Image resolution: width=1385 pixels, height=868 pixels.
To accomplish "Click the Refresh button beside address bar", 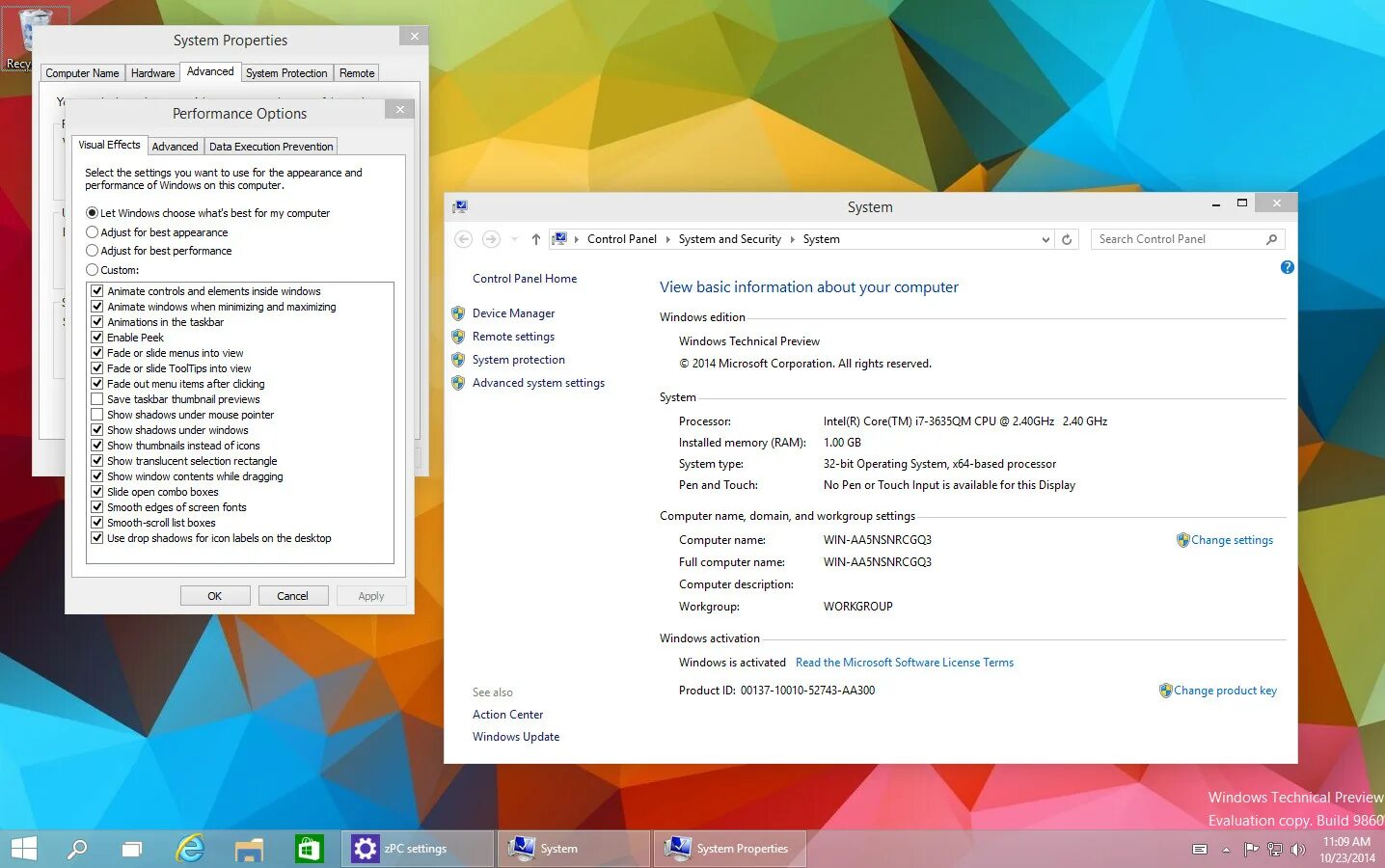I will pos(1067,239).
